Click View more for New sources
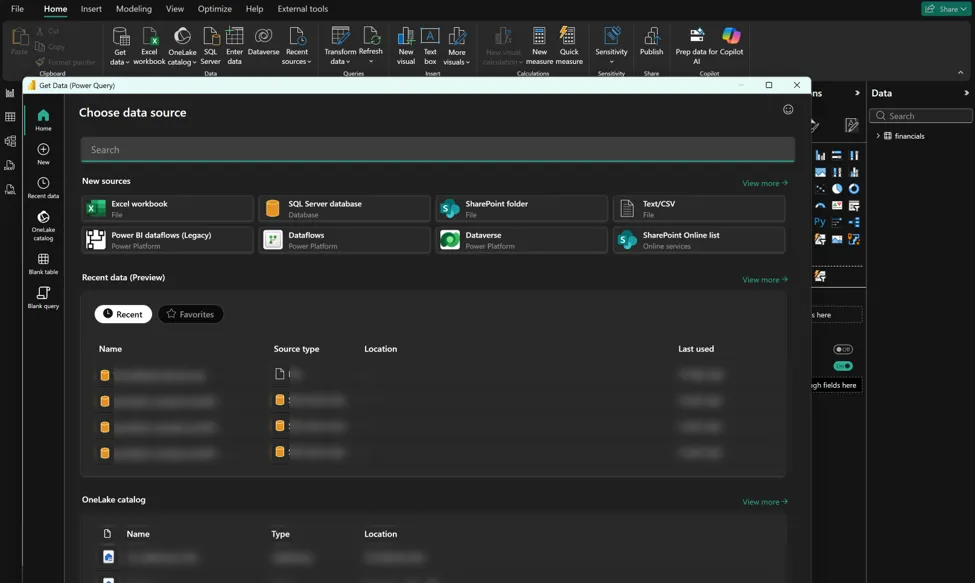 (765, 183)
